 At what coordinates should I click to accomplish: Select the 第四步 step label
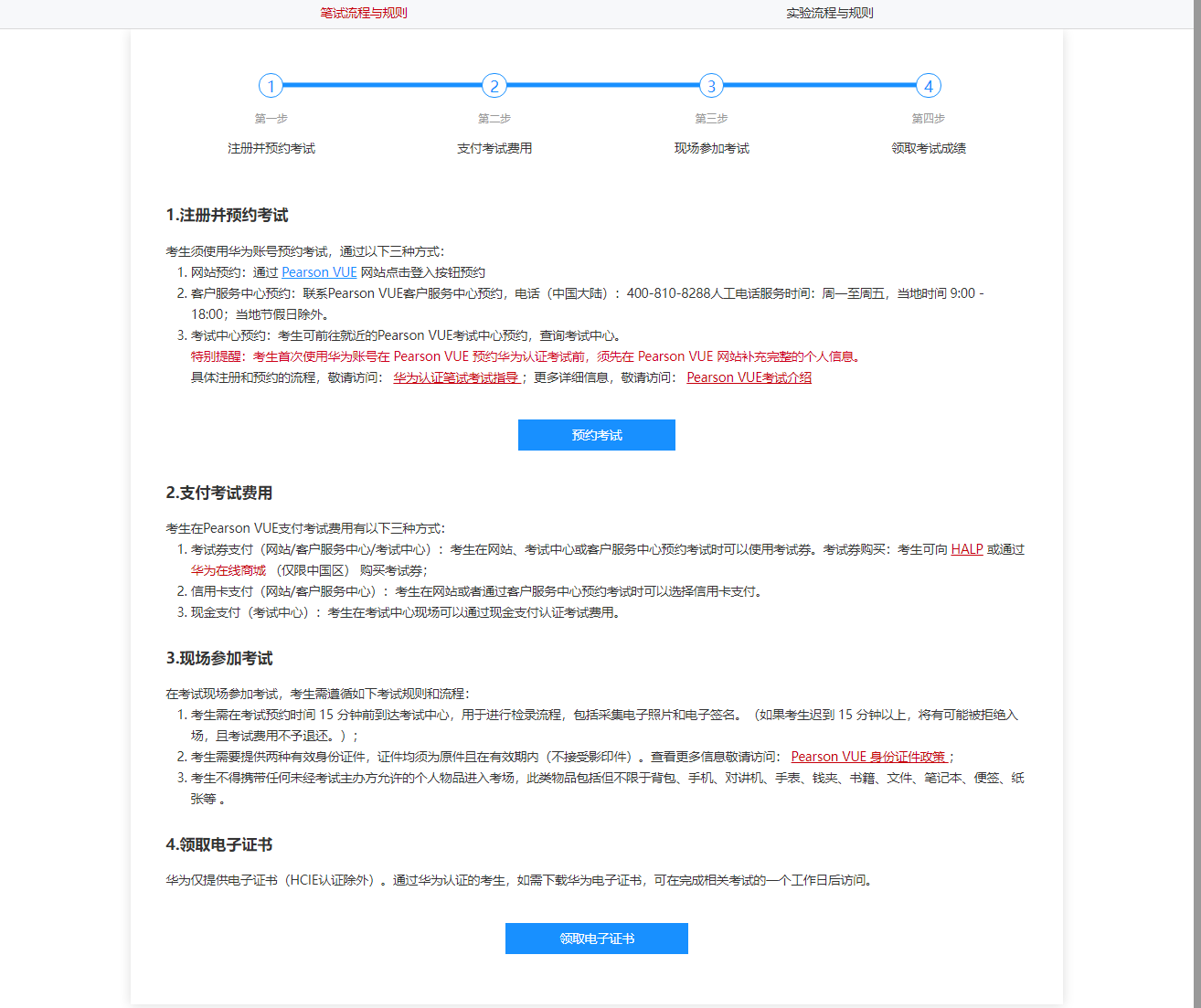pos(928,118)
